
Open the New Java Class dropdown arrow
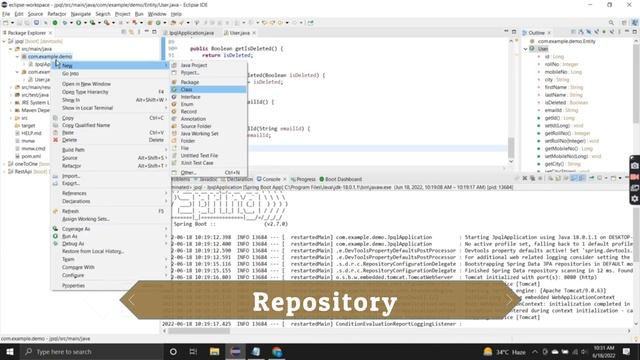(x=164, y=22)
